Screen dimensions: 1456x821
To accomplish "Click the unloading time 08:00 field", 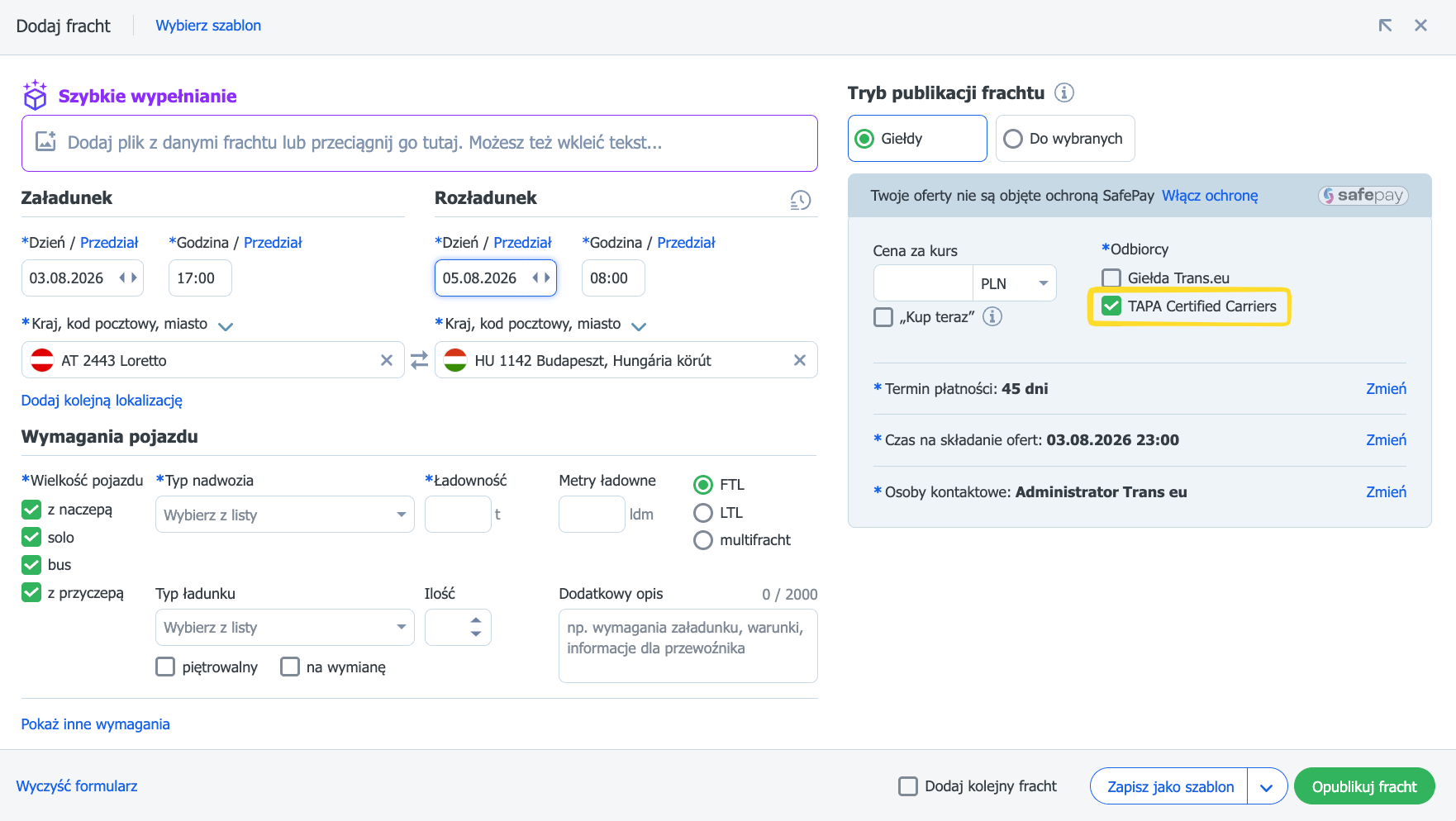I will tap(613, 278).
